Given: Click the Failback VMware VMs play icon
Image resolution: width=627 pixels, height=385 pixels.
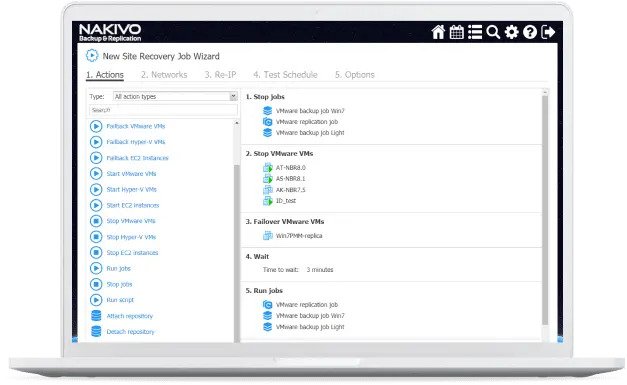Looking at the screenshot, I should coord(96,126).
